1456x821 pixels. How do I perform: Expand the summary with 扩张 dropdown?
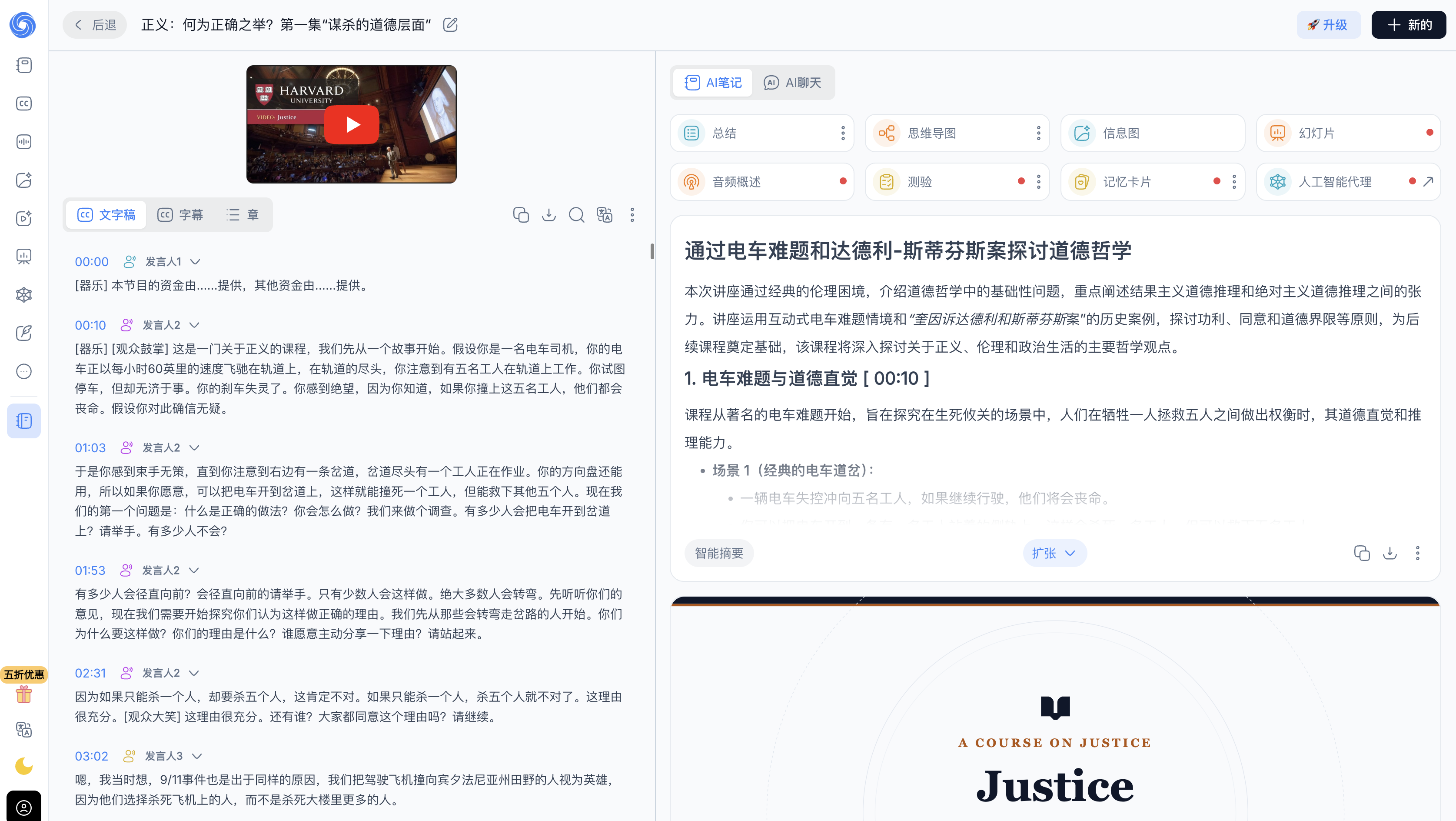(x=1054, y=553)
